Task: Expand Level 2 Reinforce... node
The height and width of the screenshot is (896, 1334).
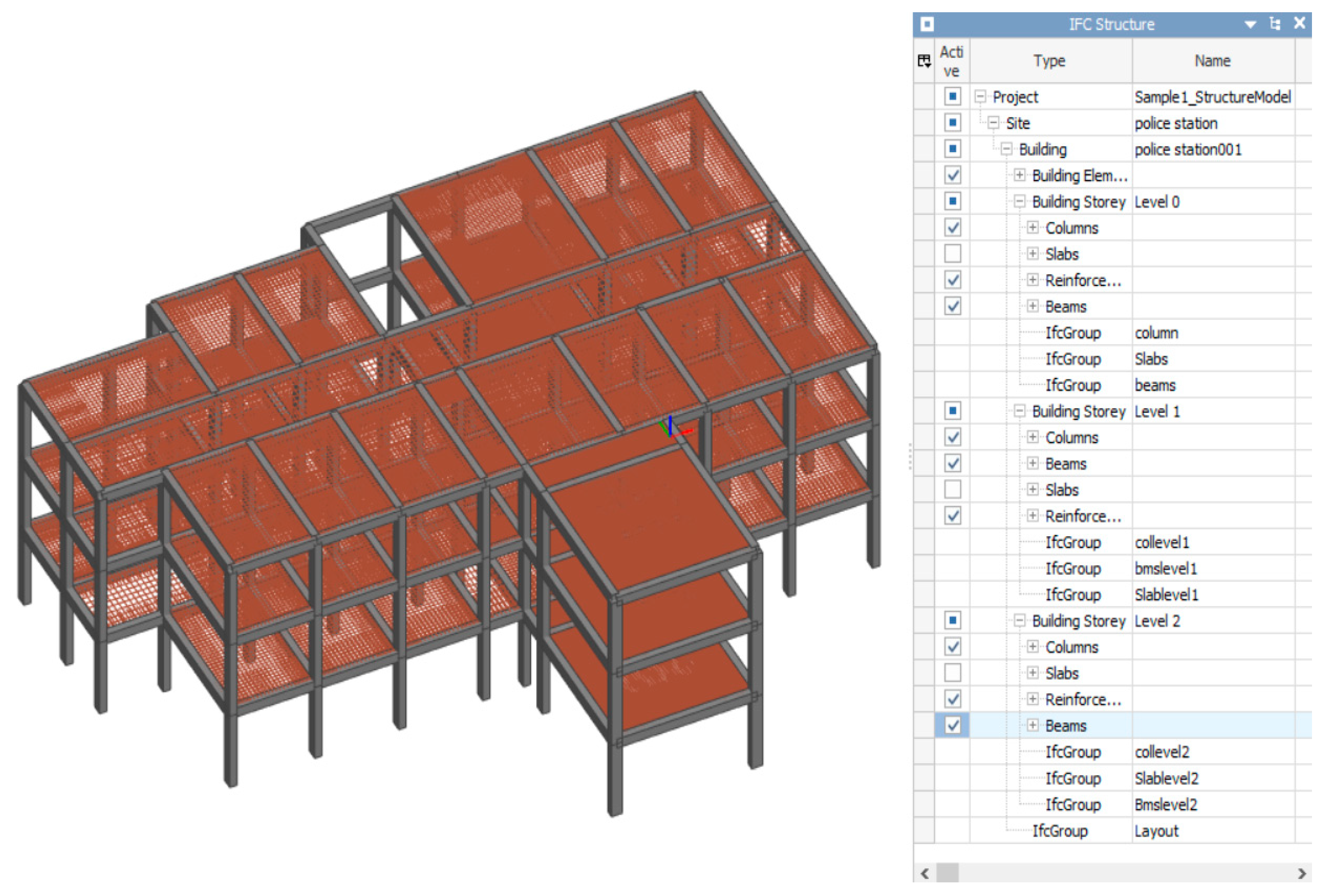Action: [x=1032, y=698]
